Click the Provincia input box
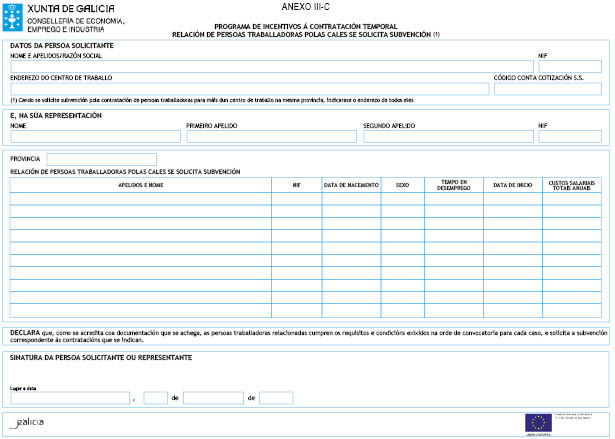 [x=102, y=159]
